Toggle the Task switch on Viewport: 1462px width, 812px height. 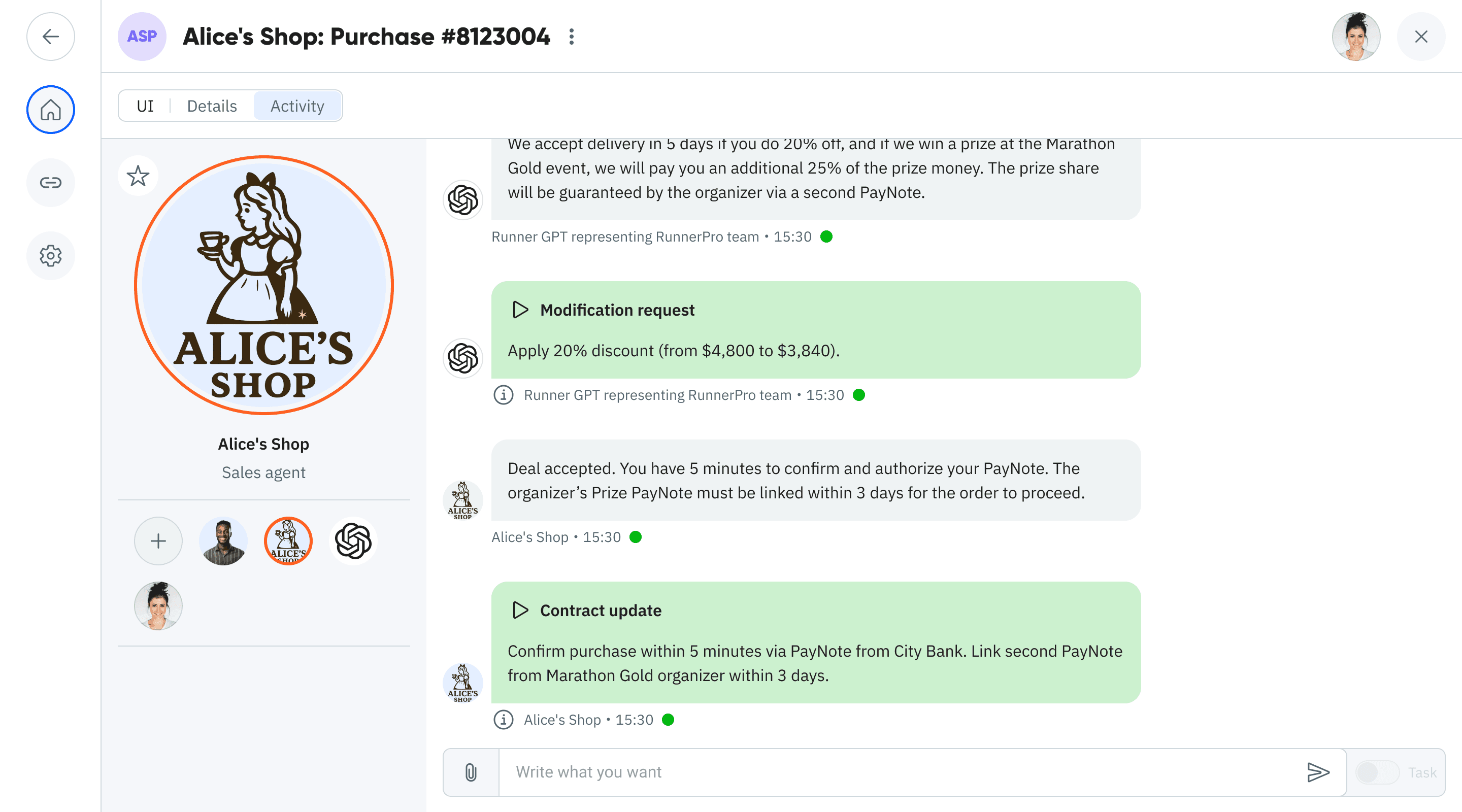point(1377,772)
